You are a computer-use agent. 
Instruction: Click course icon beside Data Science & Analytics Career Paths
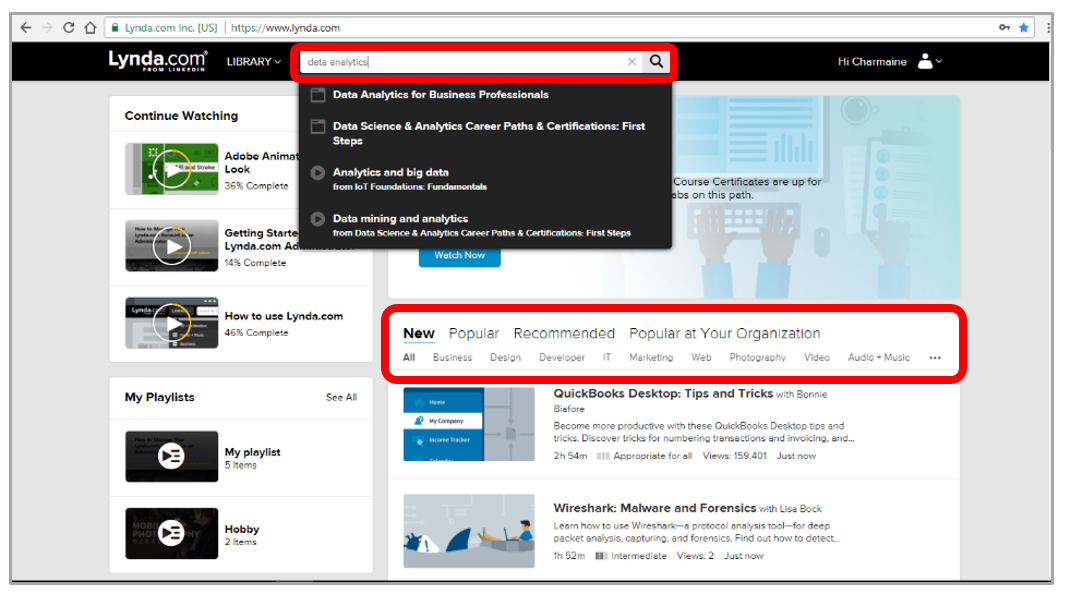(x=318, y=126)
